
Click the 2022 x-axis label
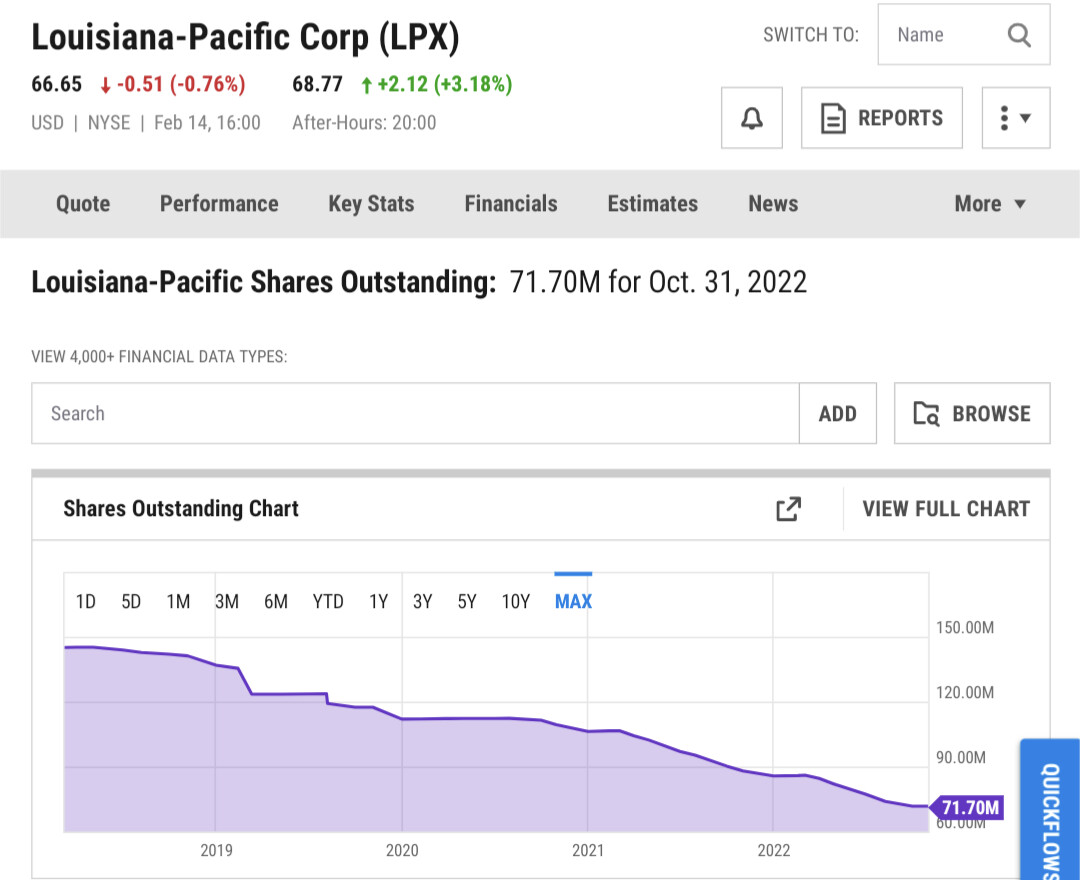(x=773, y=850)
